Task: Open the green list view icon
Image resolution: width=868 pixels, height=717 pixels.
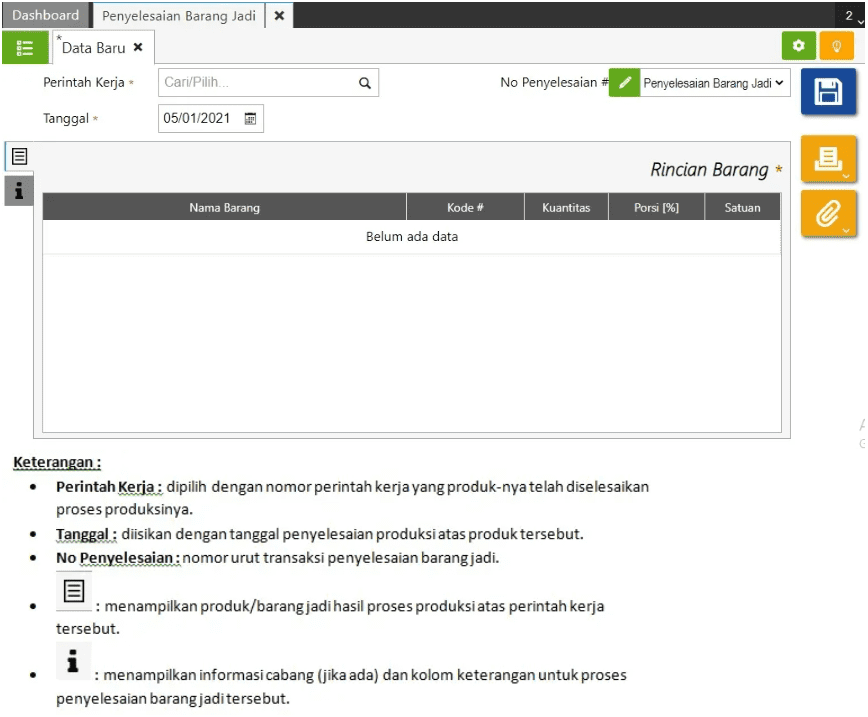Action: [25, 48]
